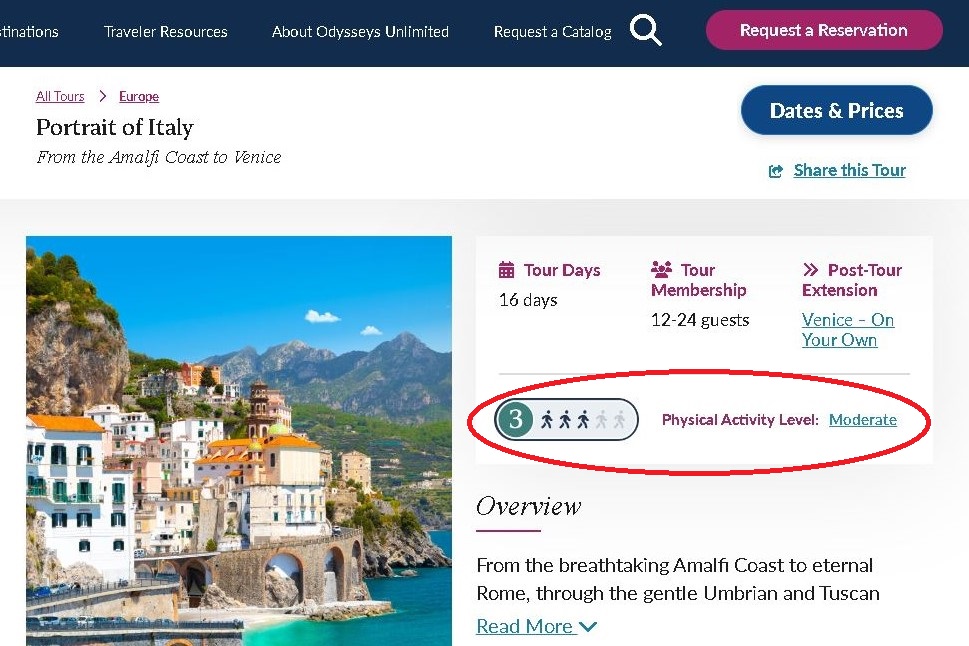969x646 pixels.
Task: Click the Request a Reservation button
Action: pos(824,30)
